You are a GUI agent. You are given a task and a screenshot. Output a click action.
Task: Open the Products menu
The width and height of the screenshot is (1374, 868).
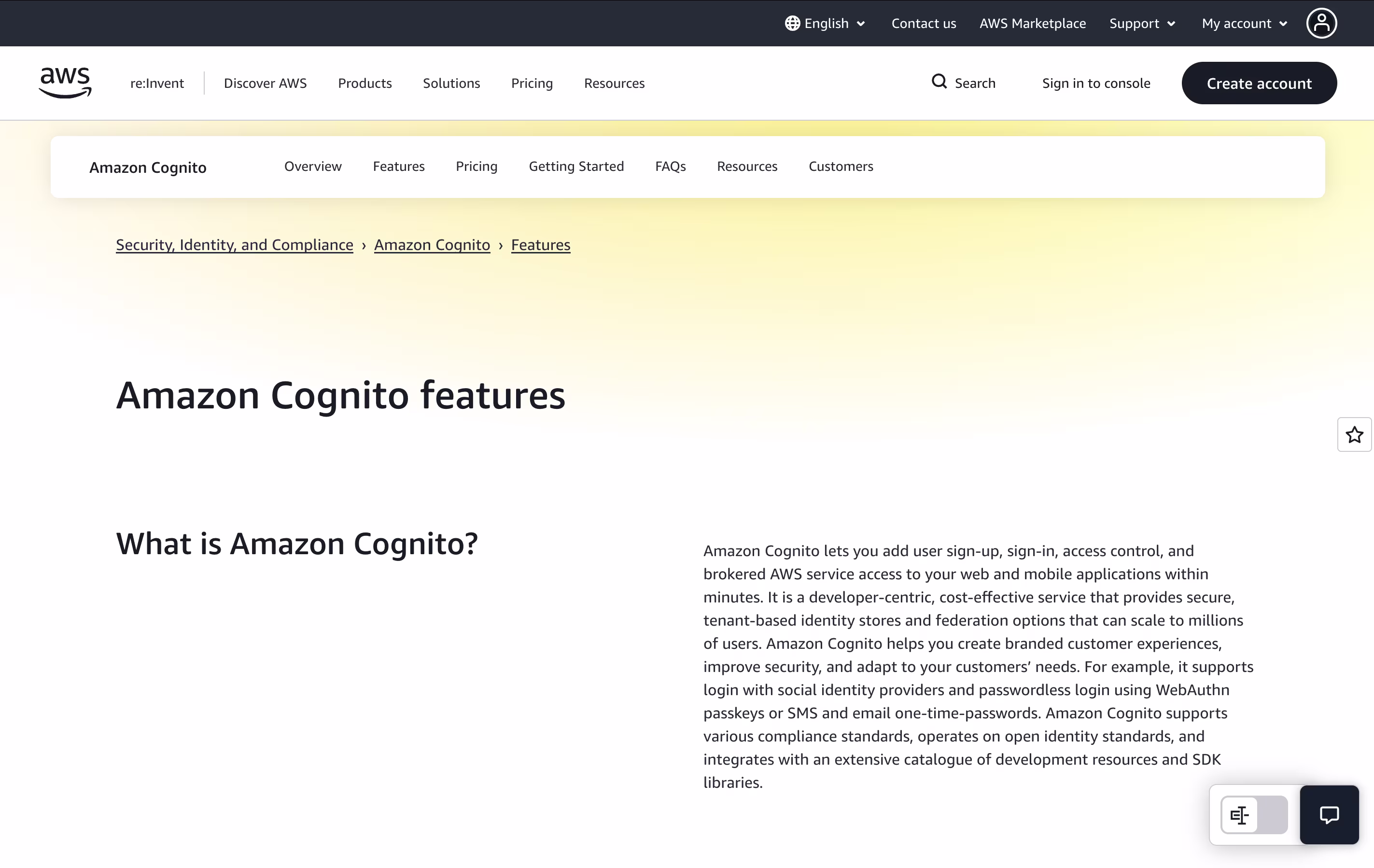(x=365, y=84)
